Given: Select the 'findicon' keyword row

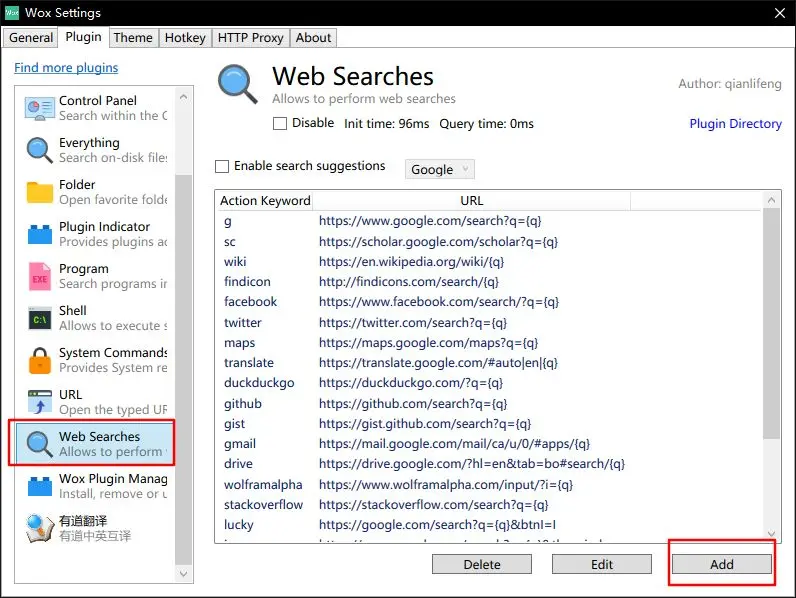Looking at the screenshot, I should pyautogui.click(x=488, y=282).
